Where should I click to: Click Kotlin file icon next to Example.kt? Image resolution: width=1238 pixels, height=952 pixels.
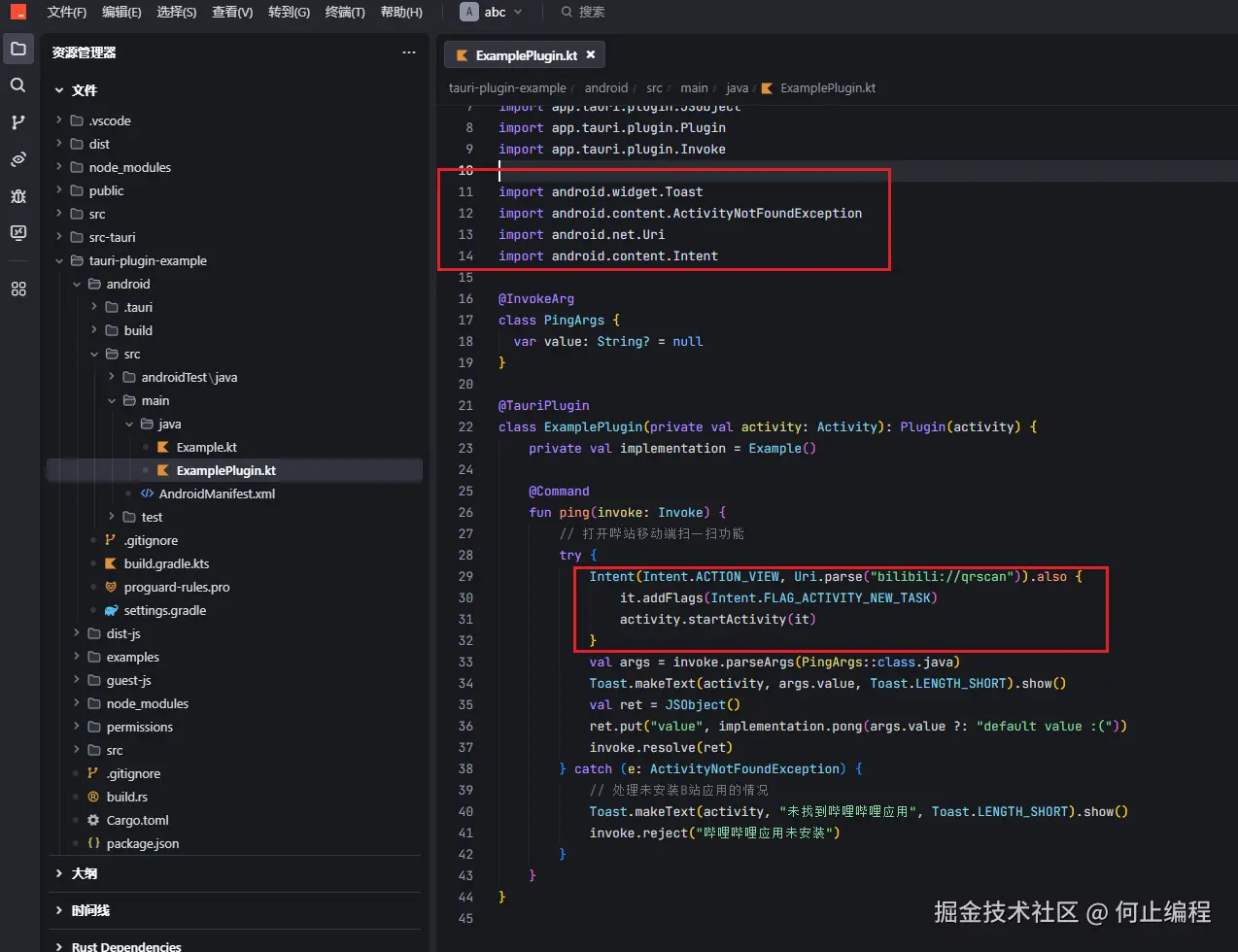163,447
